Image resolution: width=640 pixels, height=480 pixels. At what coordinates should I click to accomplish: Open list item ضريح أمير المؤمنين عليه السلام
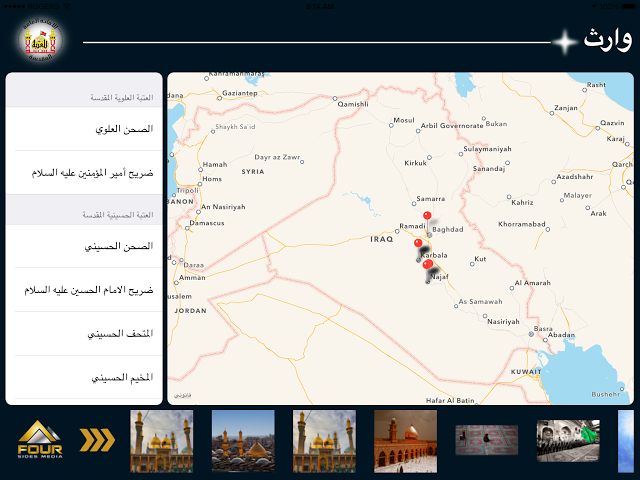coord(84,173)
